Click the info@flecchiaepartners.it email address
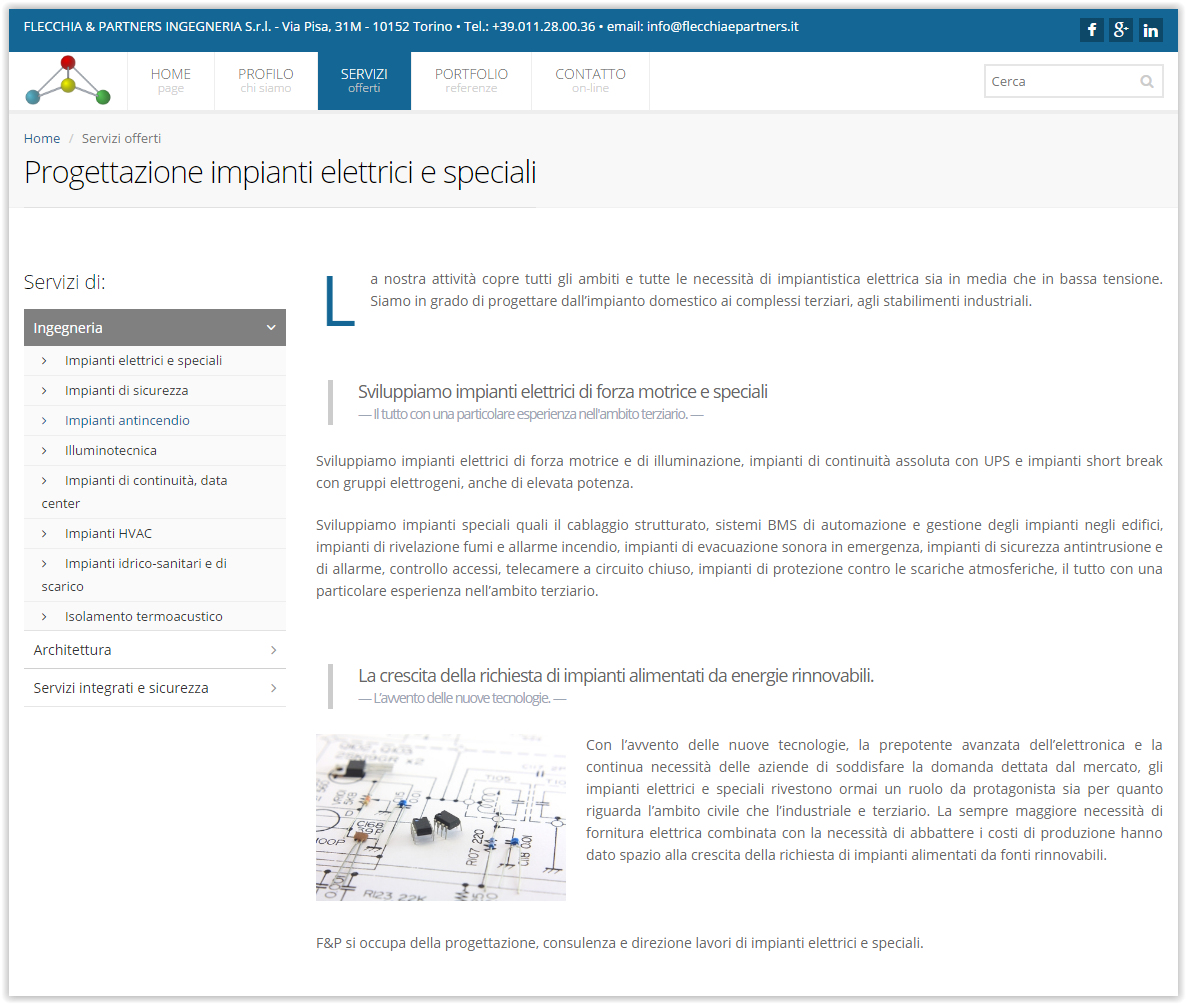Image resolution: width=1186 pixels, height=1004 pixels. pyautogui.click(x=722, y=26)
